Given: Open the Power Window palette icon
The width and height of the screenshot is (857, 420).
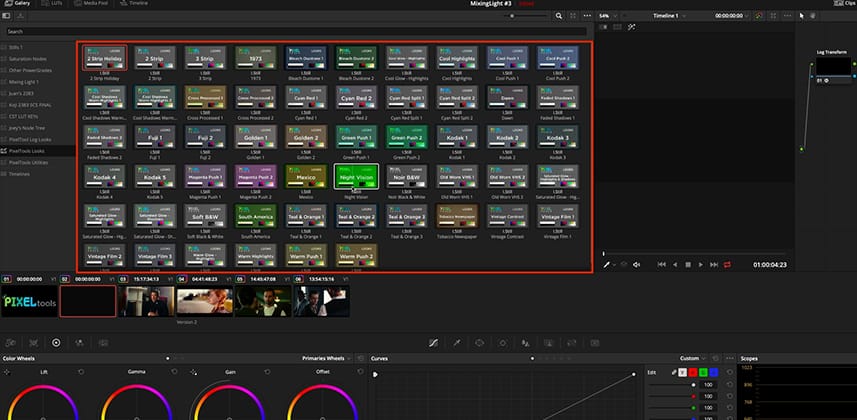Looking at the screenshot, I should point(479,343).
